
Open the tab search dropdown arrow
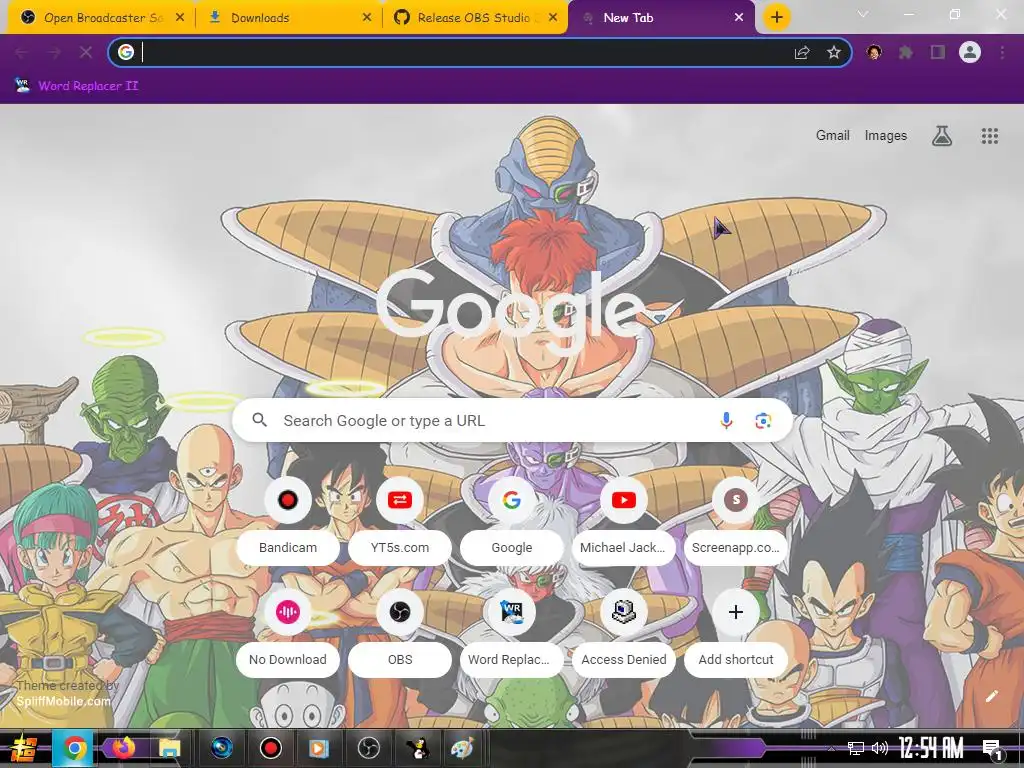pos(863,14)
